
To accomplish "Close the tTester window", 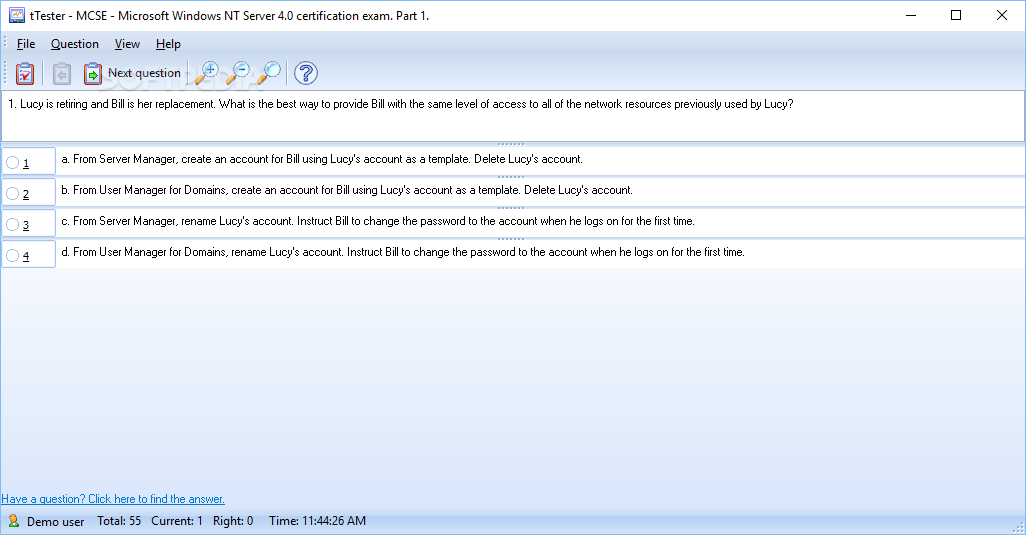I will (1002, 15).
